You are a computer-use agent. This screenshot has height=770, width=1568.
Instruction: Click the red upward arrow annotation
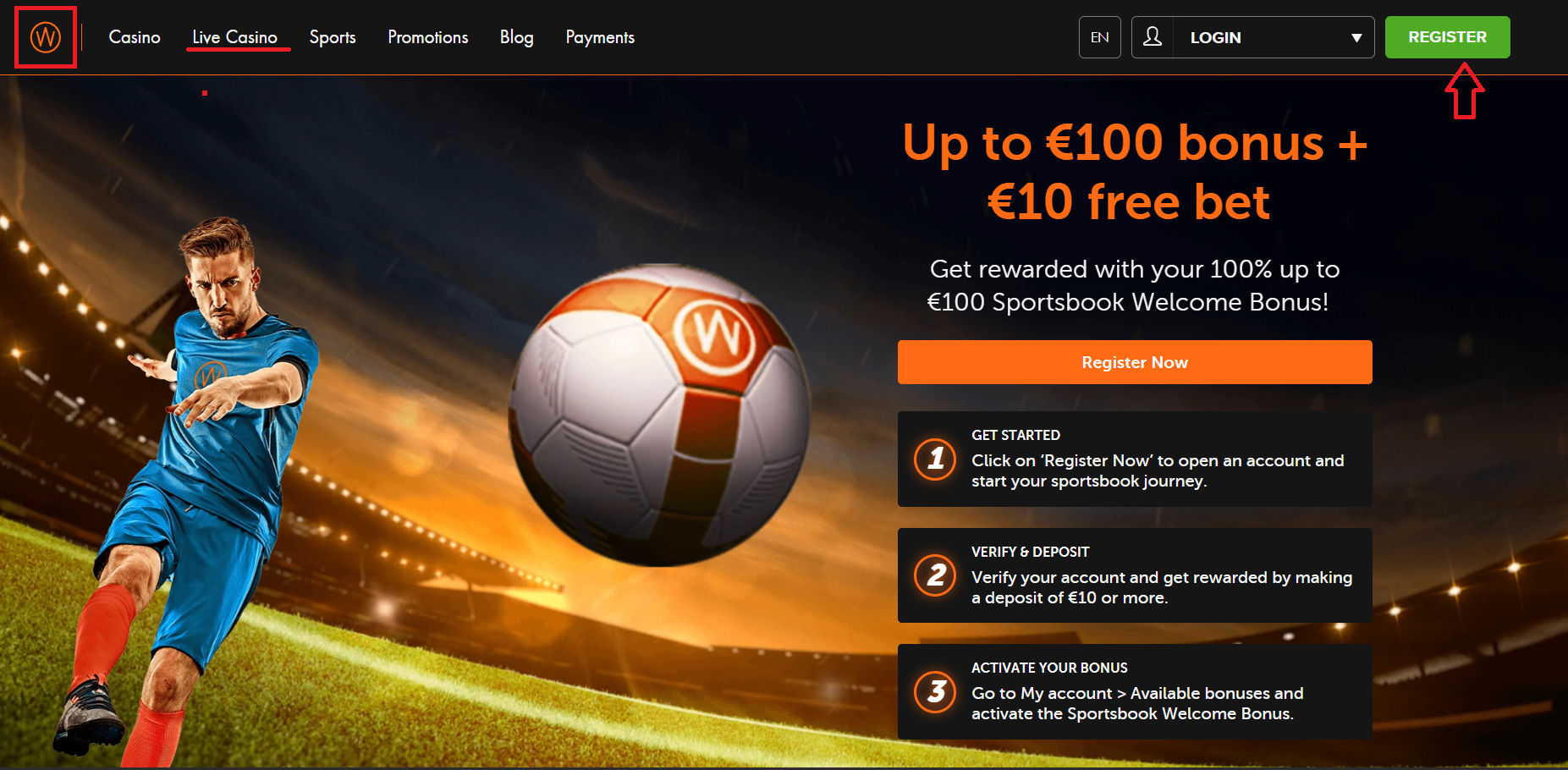point(1465,91)
